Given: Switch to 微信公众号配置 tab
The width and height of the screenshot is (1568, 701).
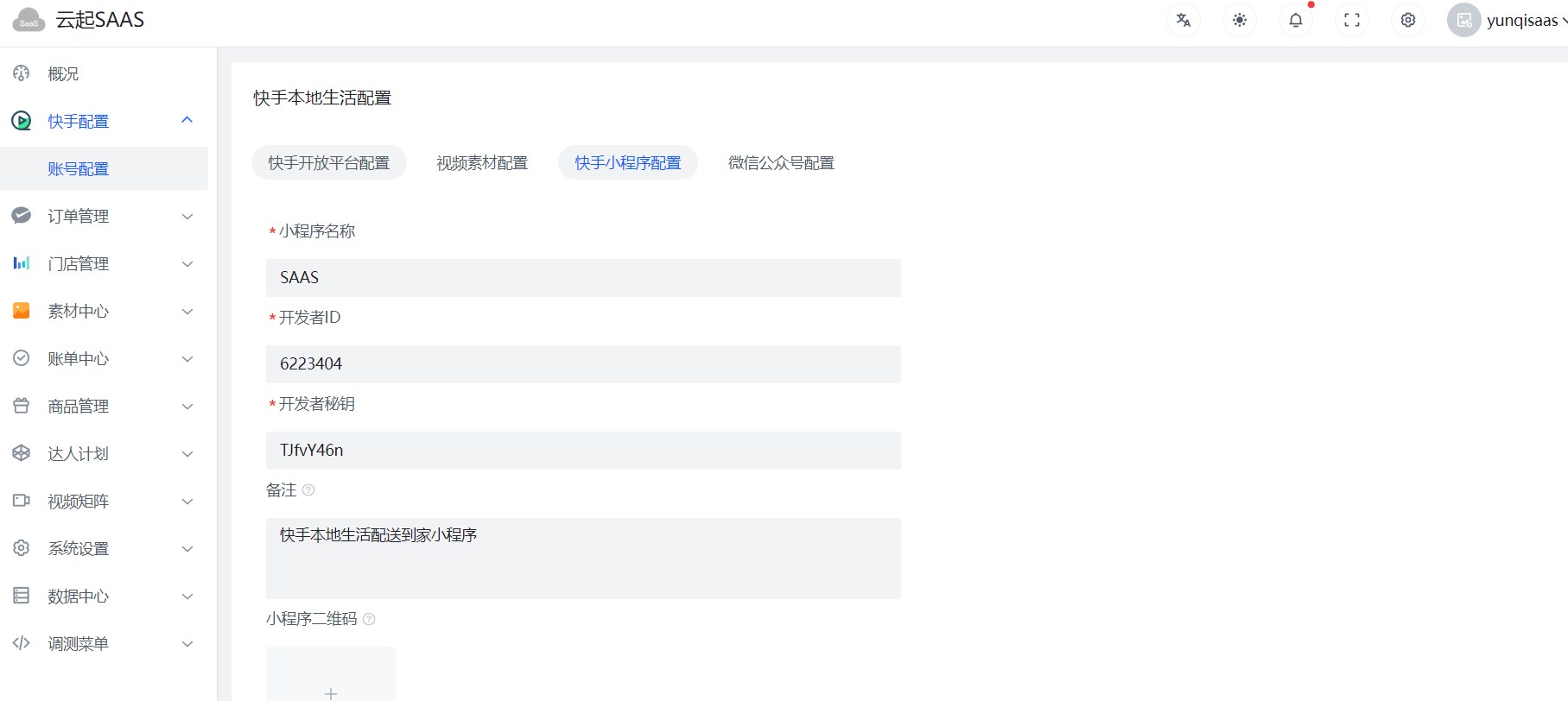Looking at the screenshot, I should pos(781,162).
